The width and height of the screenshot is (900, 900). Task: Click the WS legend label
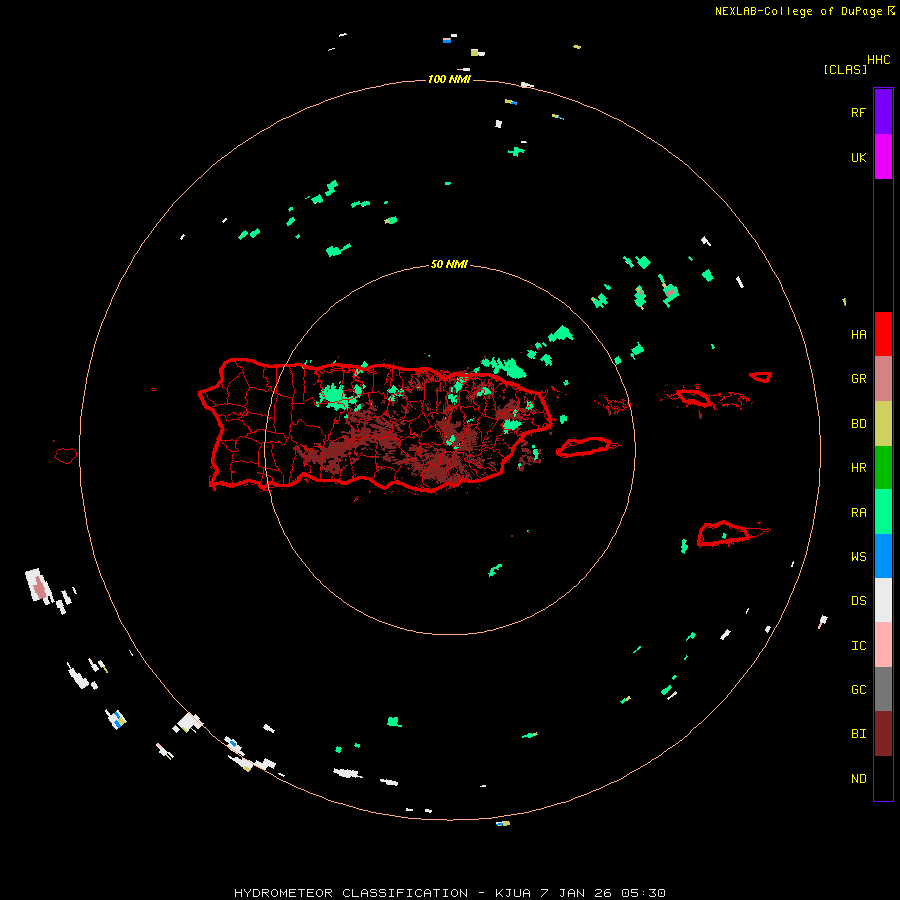click(x=858, y=556)
